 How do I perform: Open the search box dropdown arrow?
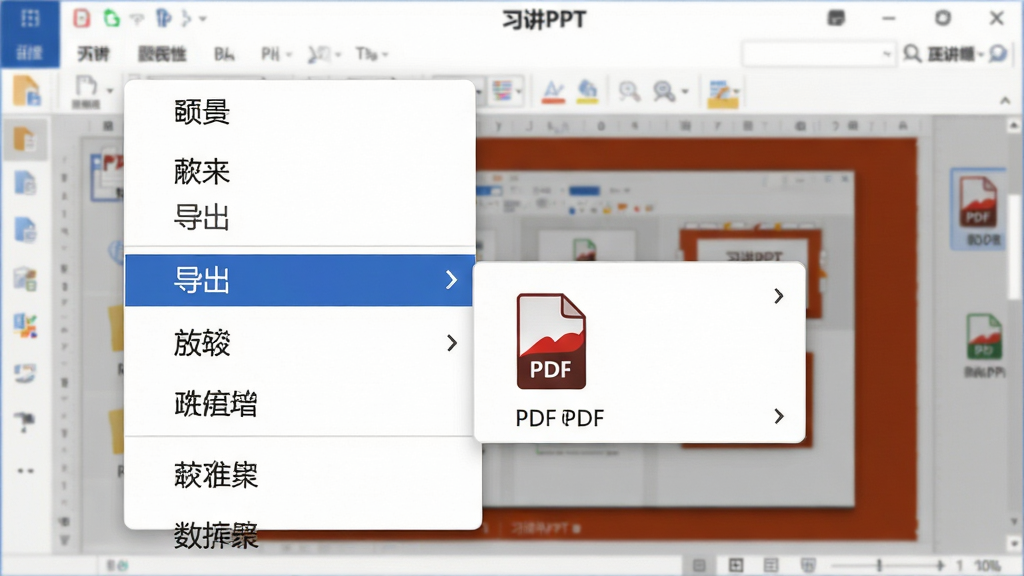(886, 54)
